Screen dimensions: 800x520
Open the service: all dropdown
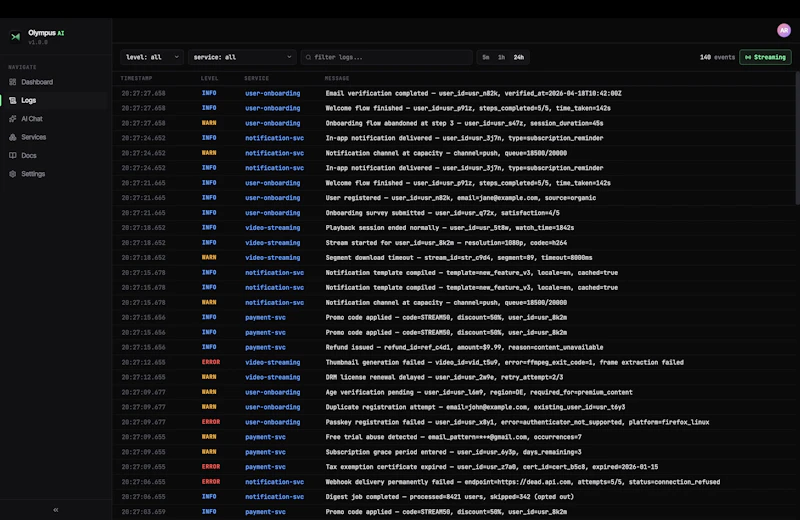pyautogui.click(x=242, y=57)
